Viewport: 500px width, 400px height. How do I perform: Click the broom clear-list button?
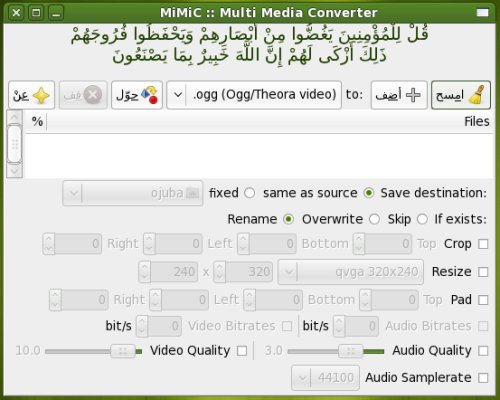pyautogui.click(x=461, y=95)
